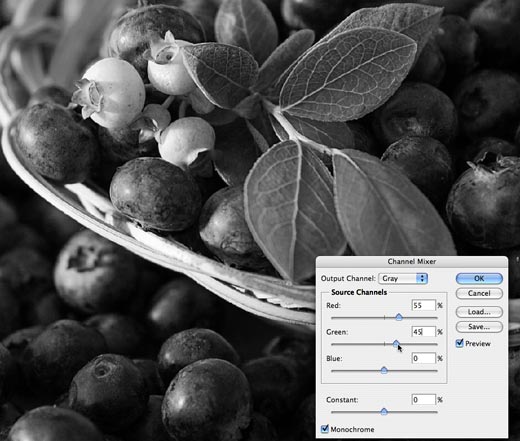Image resolution: width=520 pixels, height=441 pixels.
Task: Click the Blue percentage input field
Action: [x=424, y=359]
